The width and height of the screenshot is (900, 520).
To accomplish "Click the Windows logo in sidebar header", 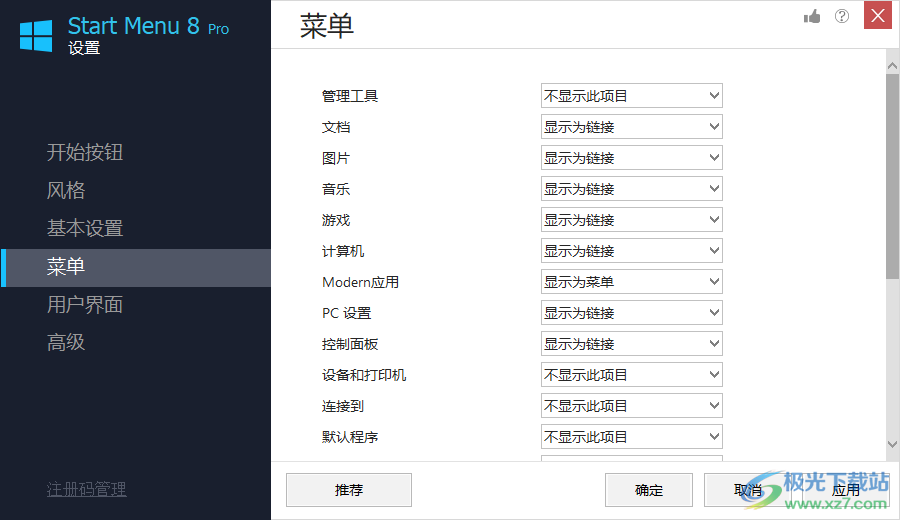I will pos(36,36).
